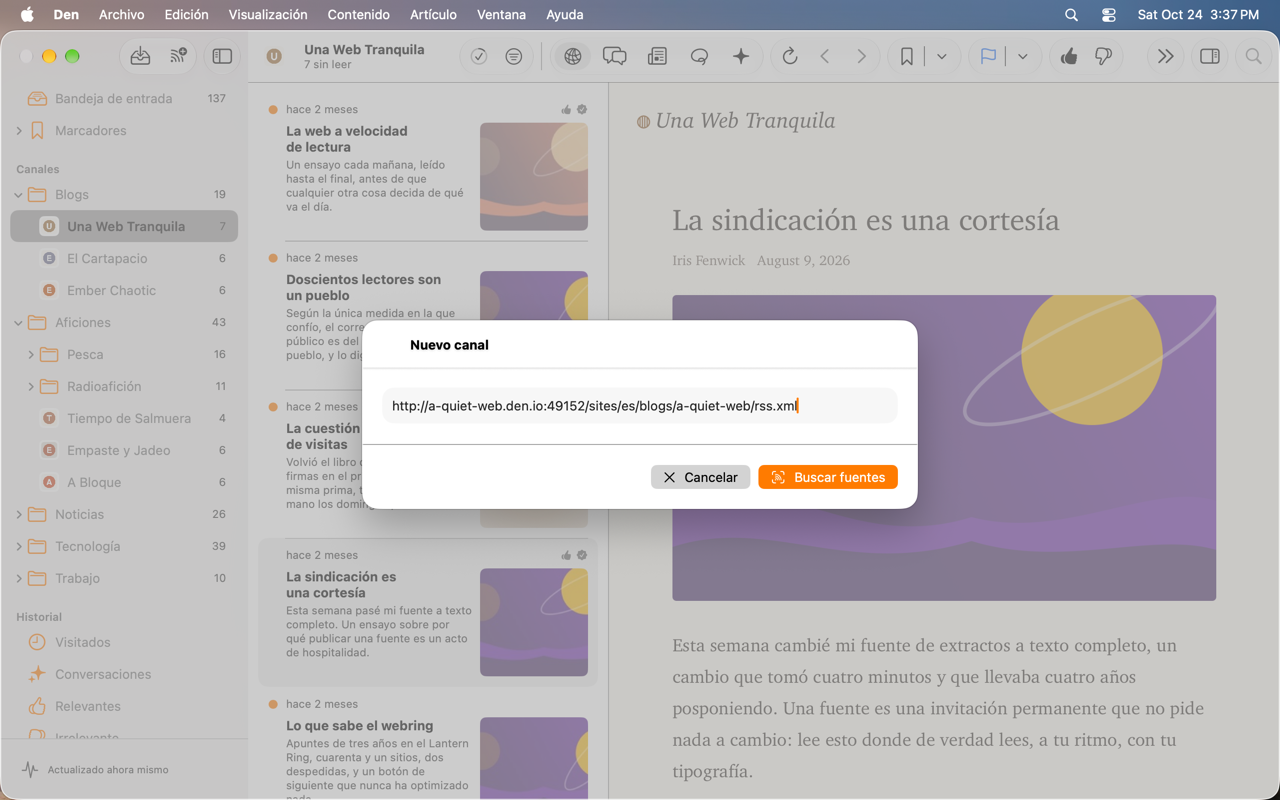Image resolution: width=1280 pixels, height=800 pixels.
Task: Mark the article relevant with toolbar thumbs up
Action: click(x=1069, y=57)
